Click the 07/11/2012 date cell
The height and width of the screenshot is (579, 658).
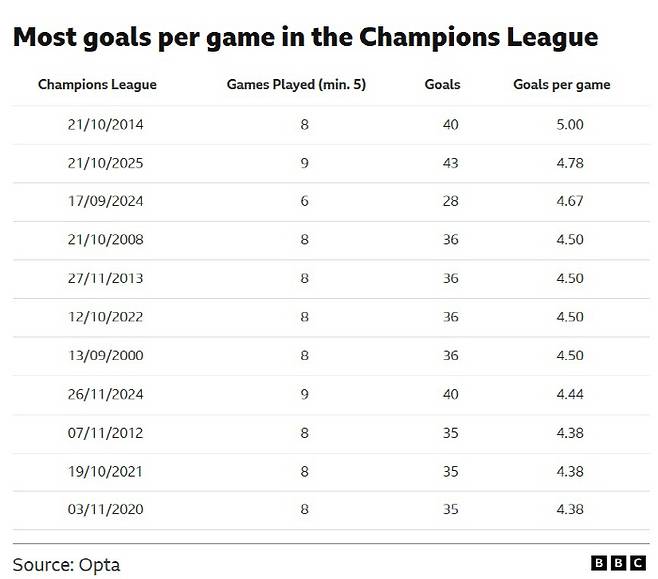(97, 433)
